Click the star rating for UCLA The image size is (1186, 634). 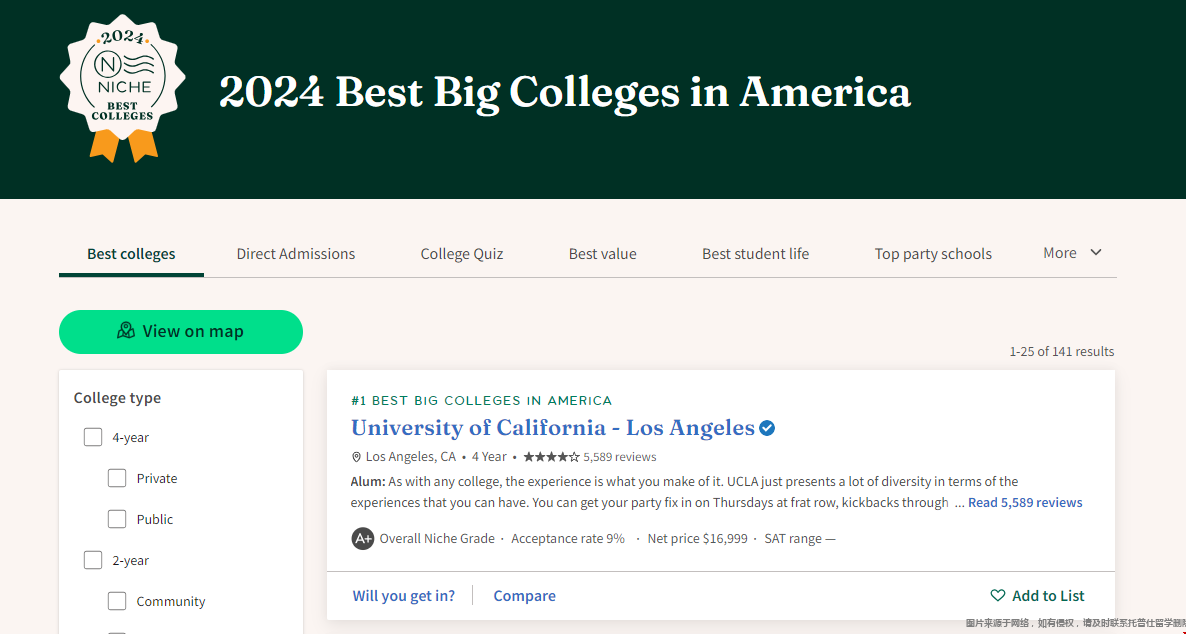pyautogui.click(x=551, y=457)
